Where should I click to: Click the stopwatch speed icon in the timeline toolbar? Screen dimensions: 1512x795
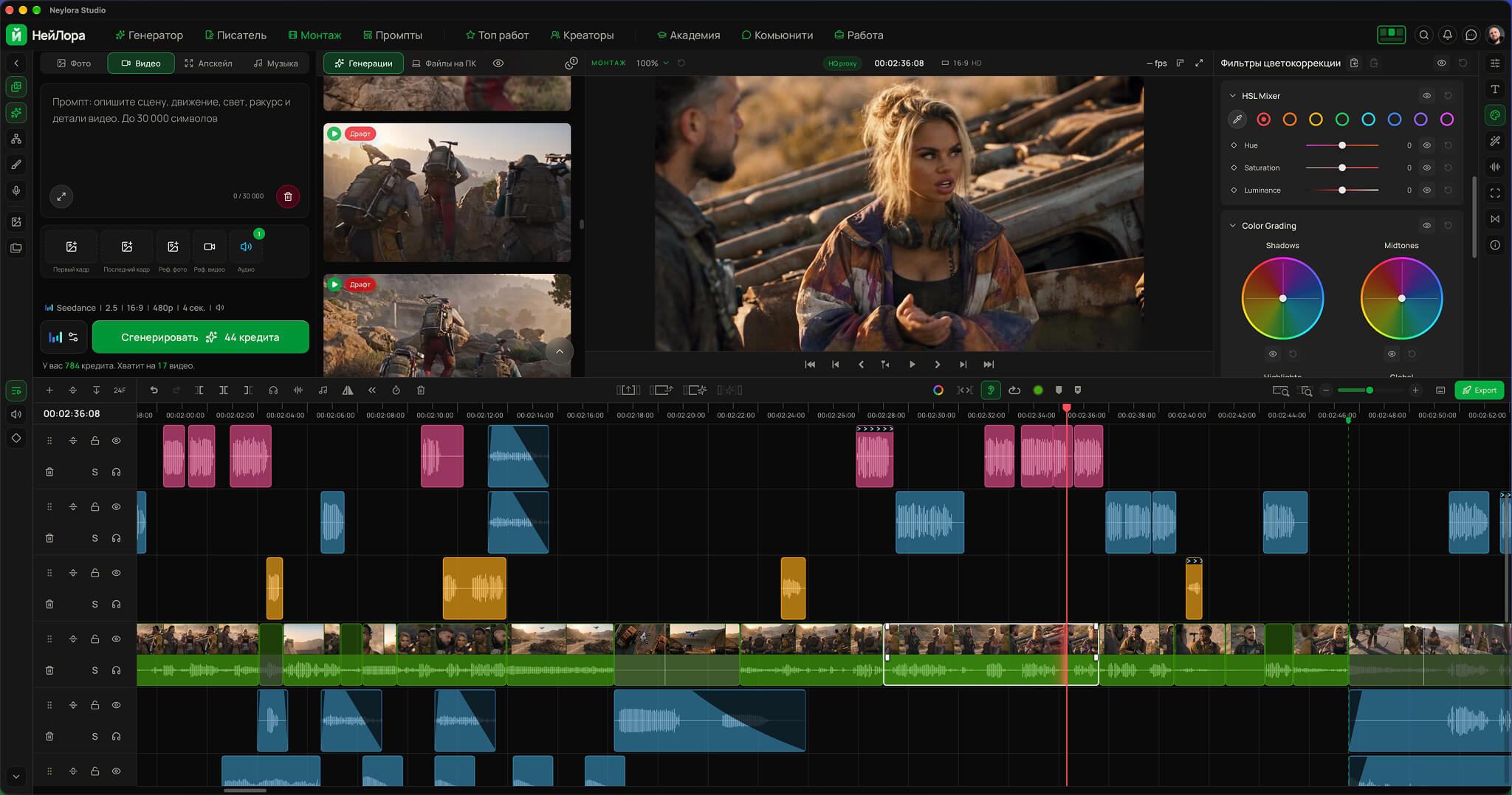396,390
